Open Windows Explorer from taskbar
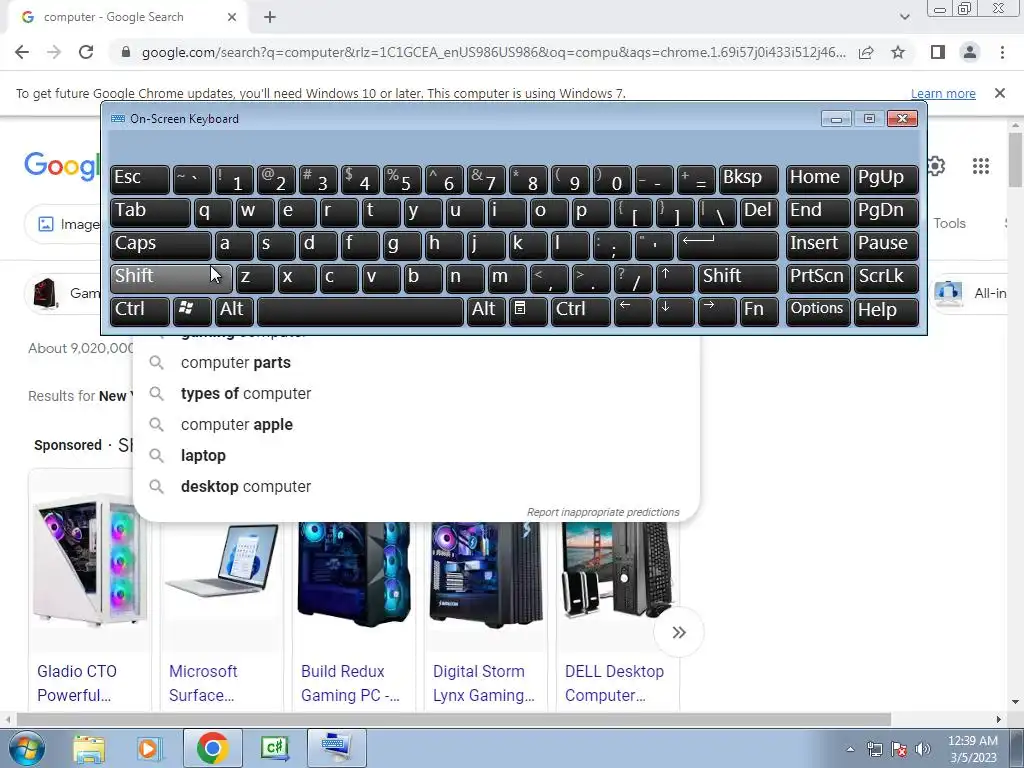The image size is (1024, 768). tap(89, 749)
